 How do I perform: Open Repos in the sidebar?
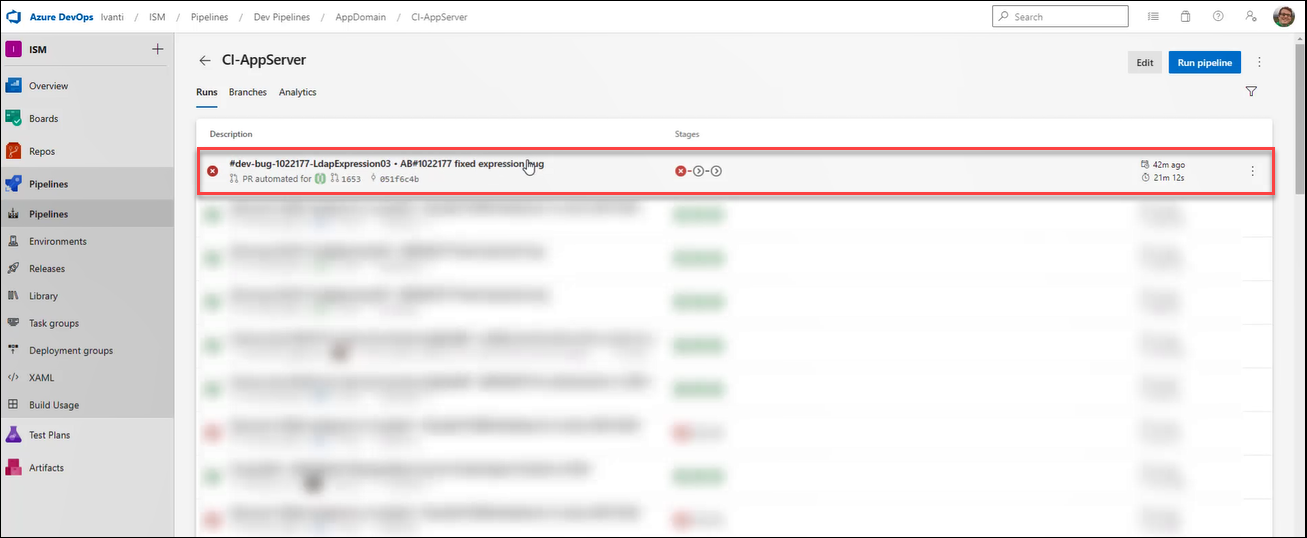tap(42, 152)
